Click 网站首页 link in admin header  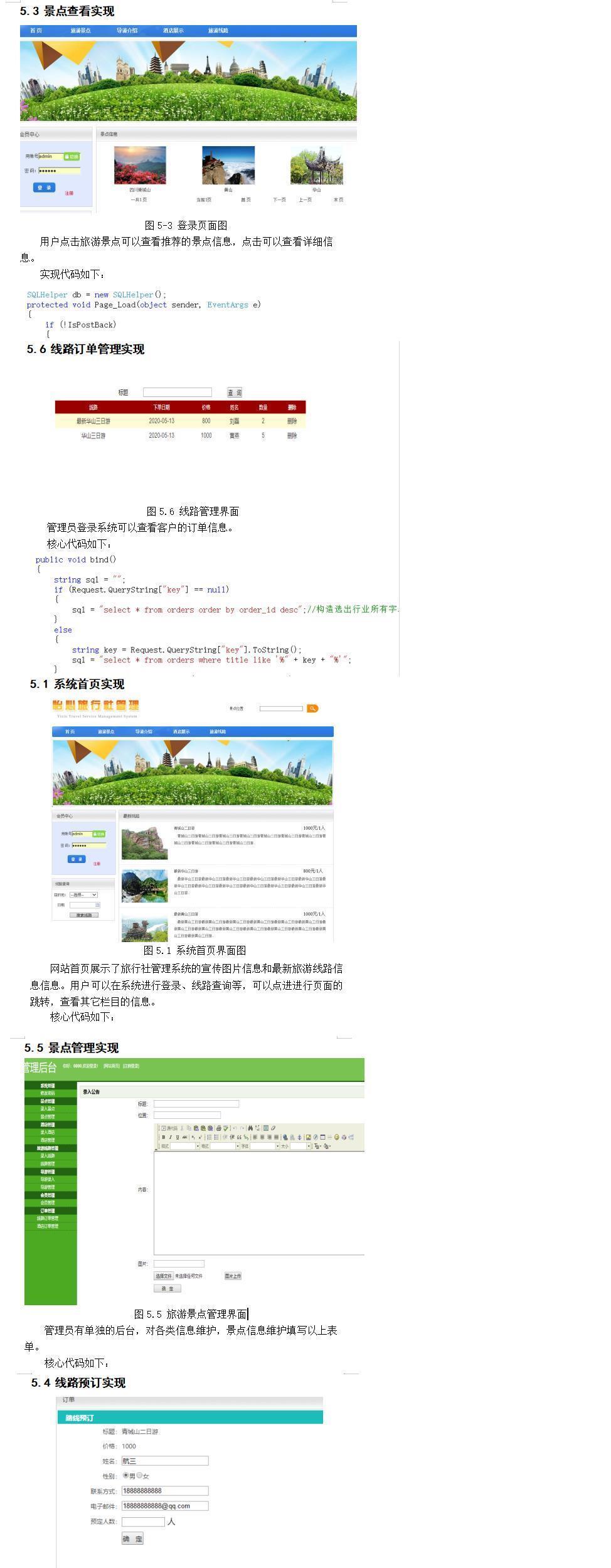pos(111,1066)
